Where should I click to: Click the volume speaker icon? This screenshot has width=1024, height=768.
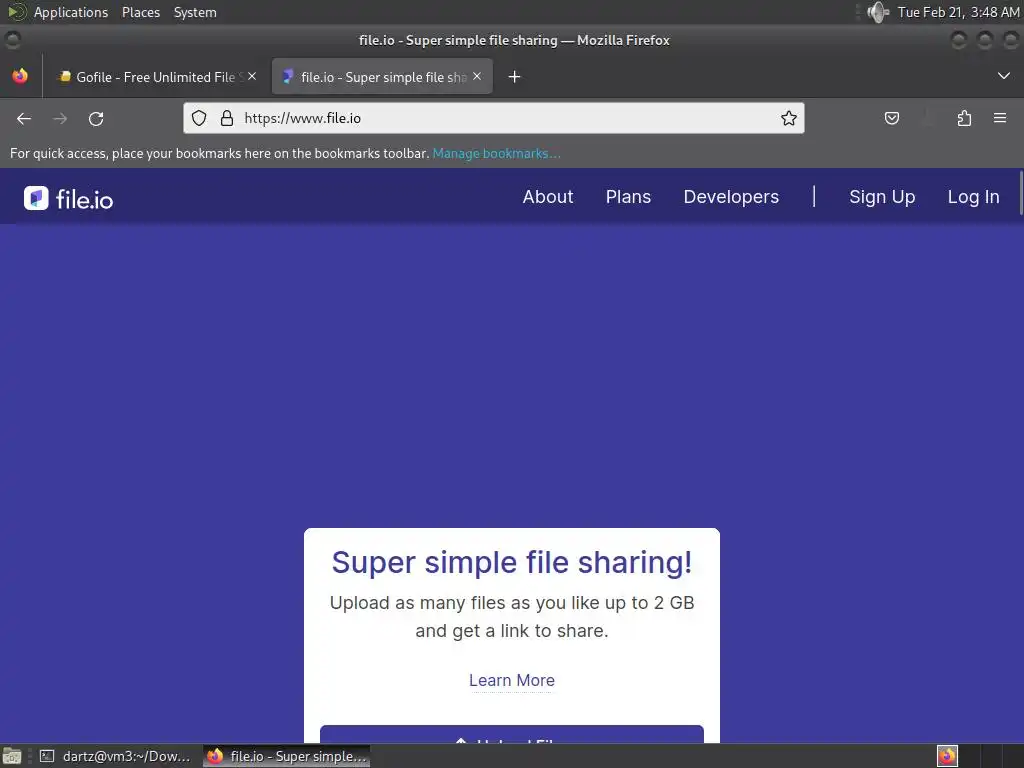(x=878, y=12)
